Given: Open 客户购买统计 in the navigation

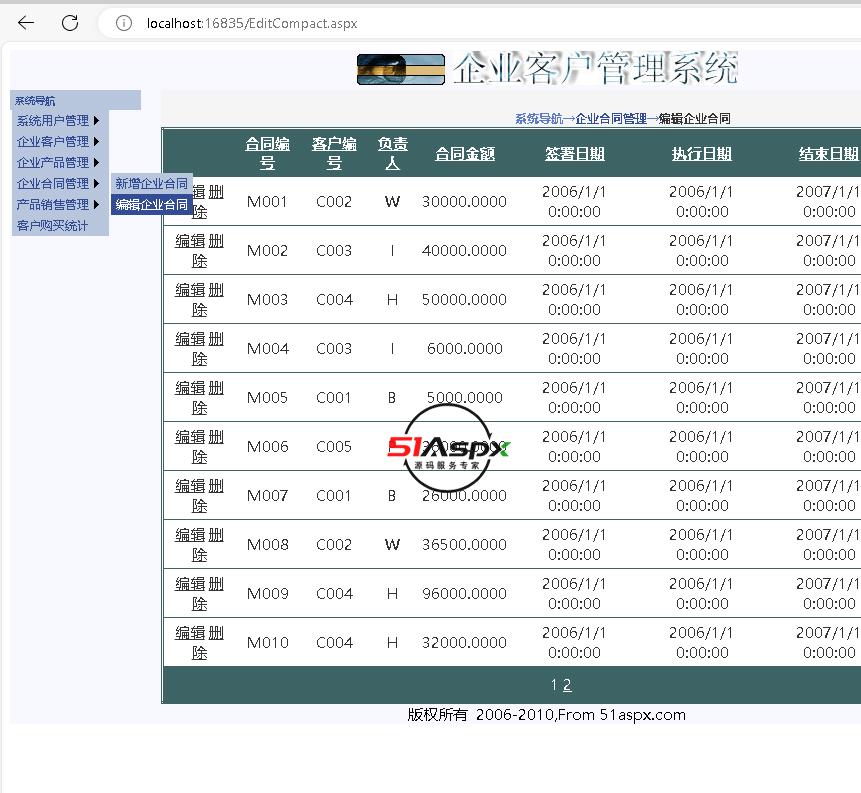Looking at the screenshot, I should 52,226.
